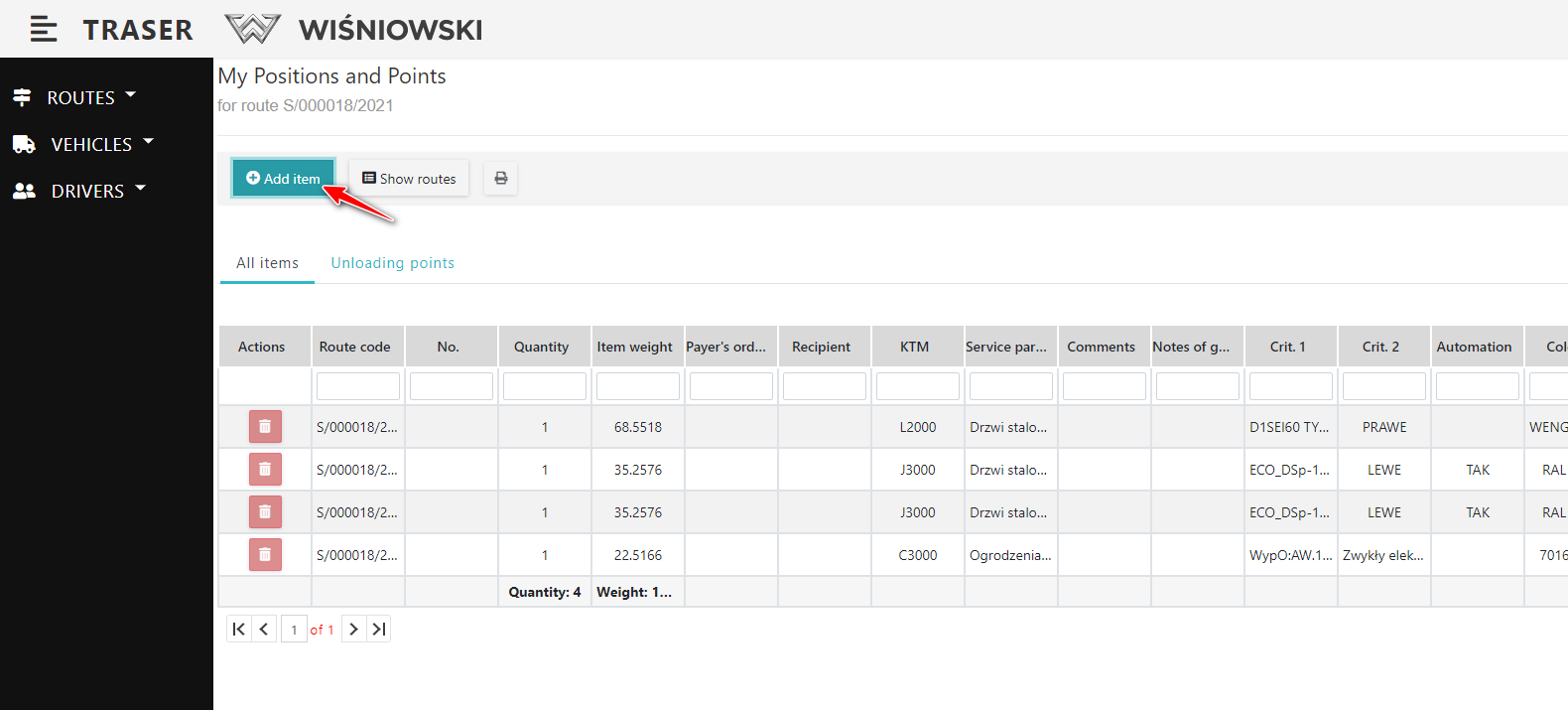
Task: Switch to the Unloading points tab
Action: tap(392, 263)
